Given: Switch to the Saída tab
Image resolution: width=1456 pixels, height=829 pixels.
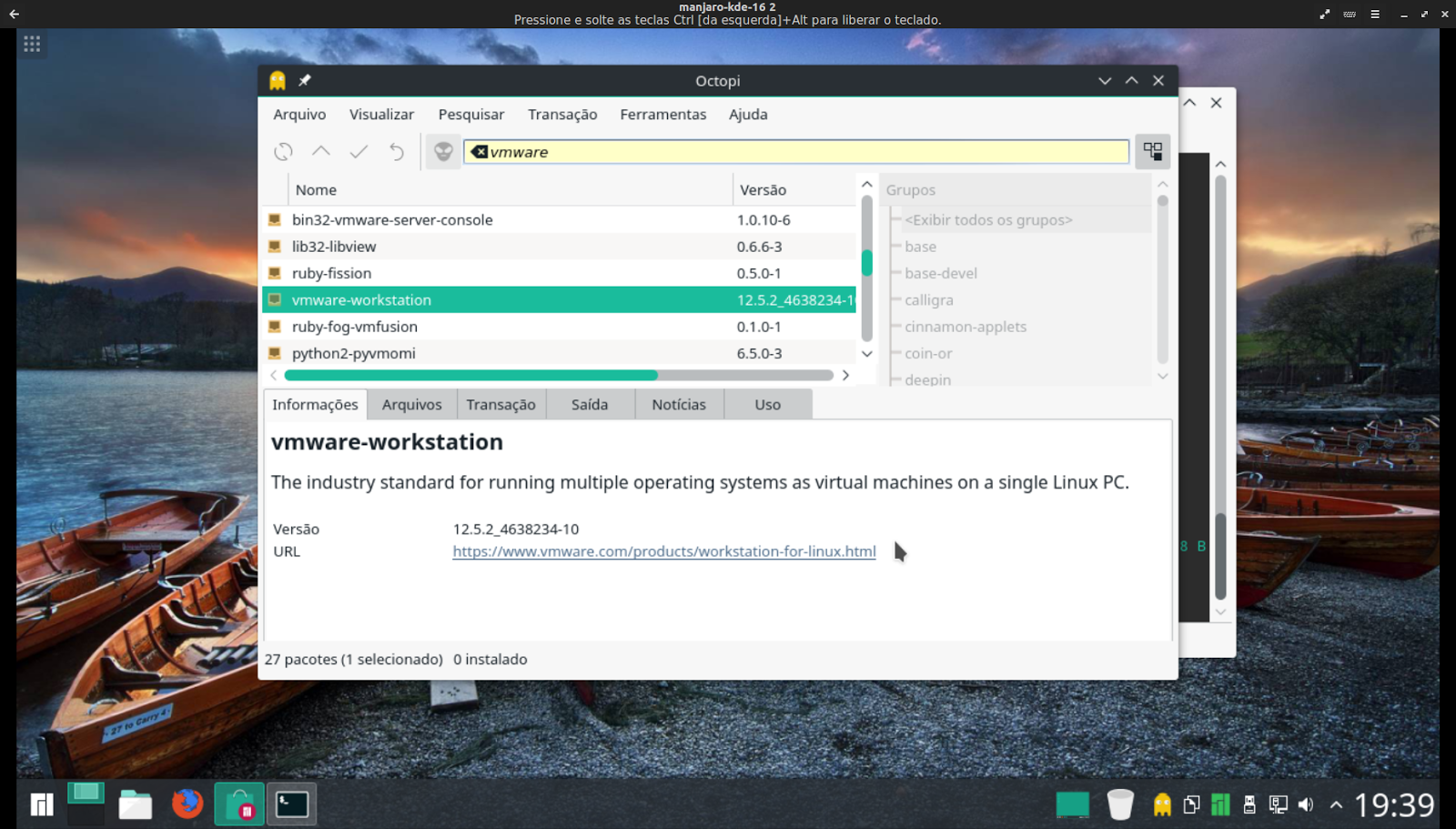Looking at the screenshot, I should (590, 405).
